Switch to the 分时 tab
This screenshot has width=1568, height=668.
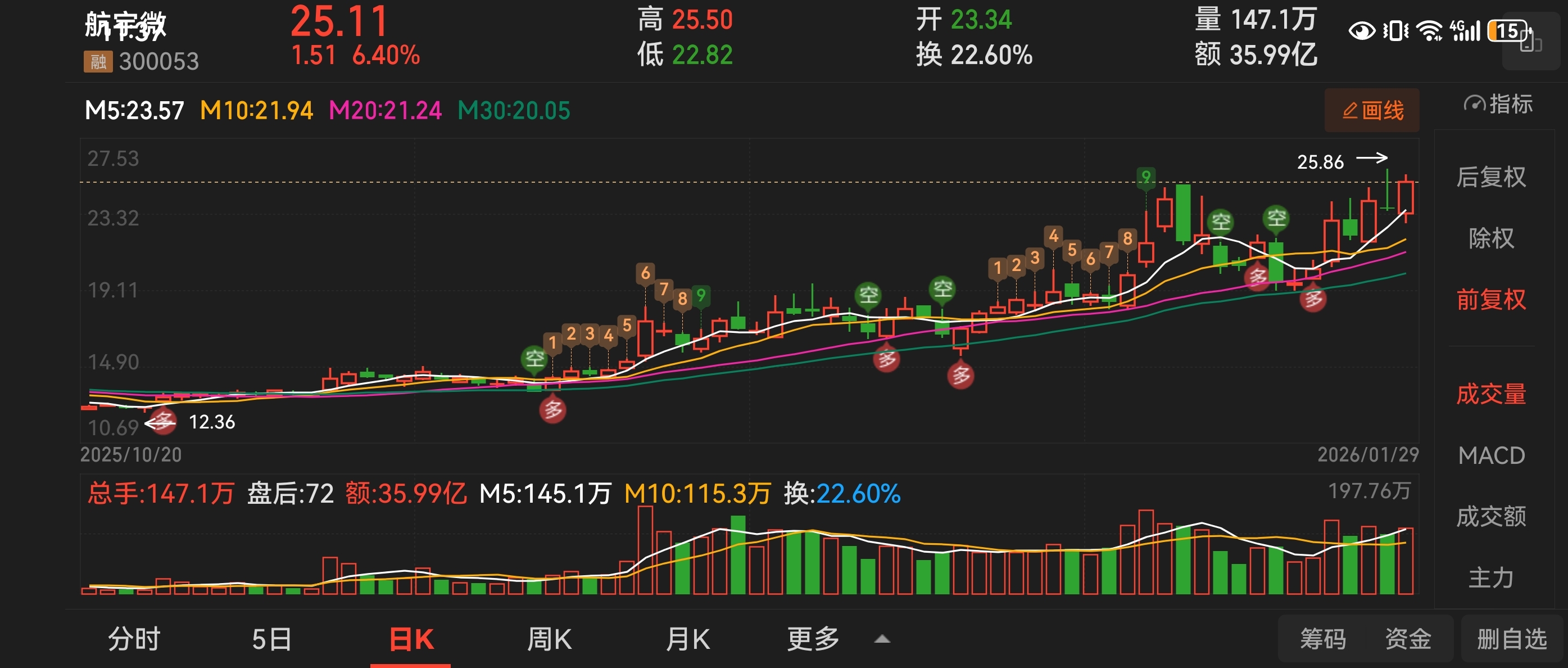pyautogui.click(x=134, y=639)
